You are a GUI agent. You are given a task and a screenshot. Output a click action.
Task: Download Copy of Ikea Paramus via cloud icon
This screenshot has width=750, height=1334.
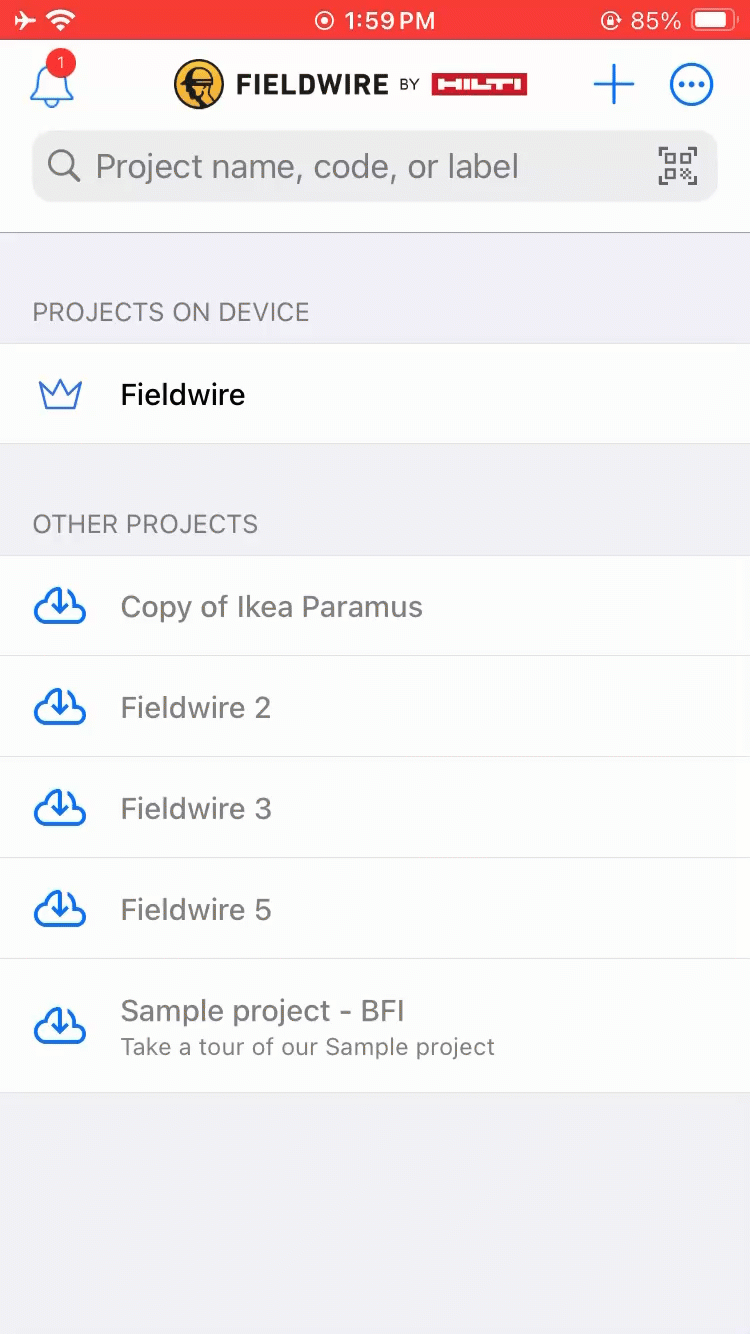tap(60, 607)
